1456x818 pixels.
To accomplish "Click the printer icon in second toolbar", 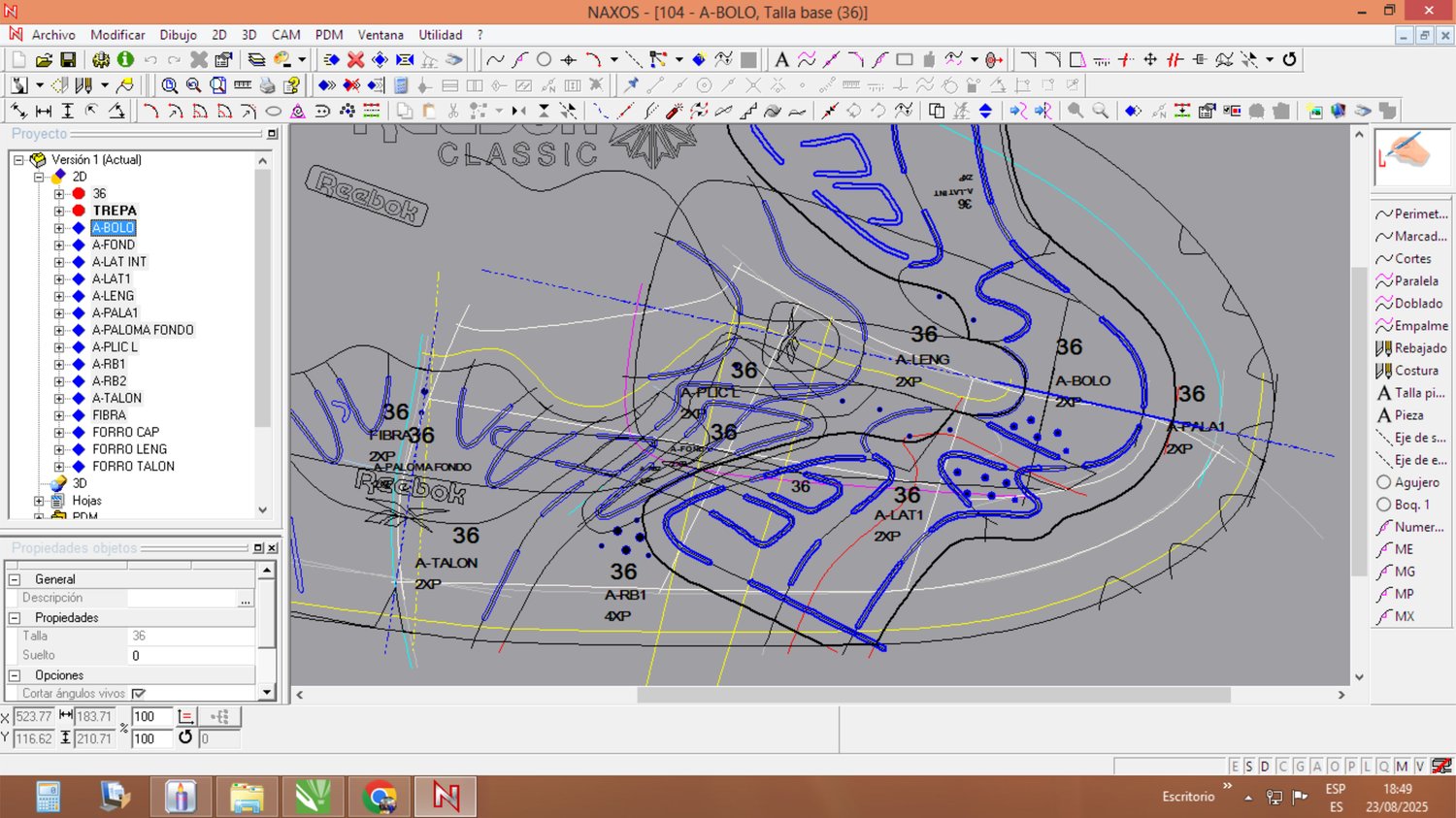I will (267, 85).
